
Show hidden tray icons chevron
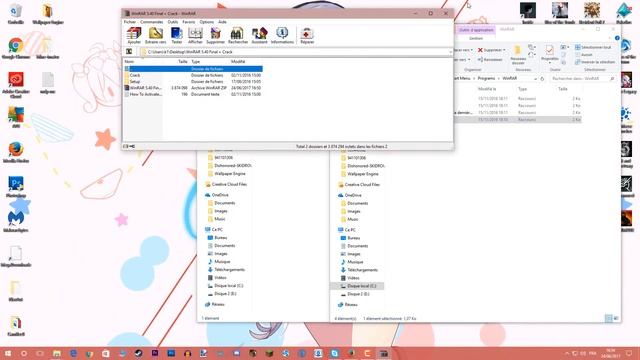567,353
